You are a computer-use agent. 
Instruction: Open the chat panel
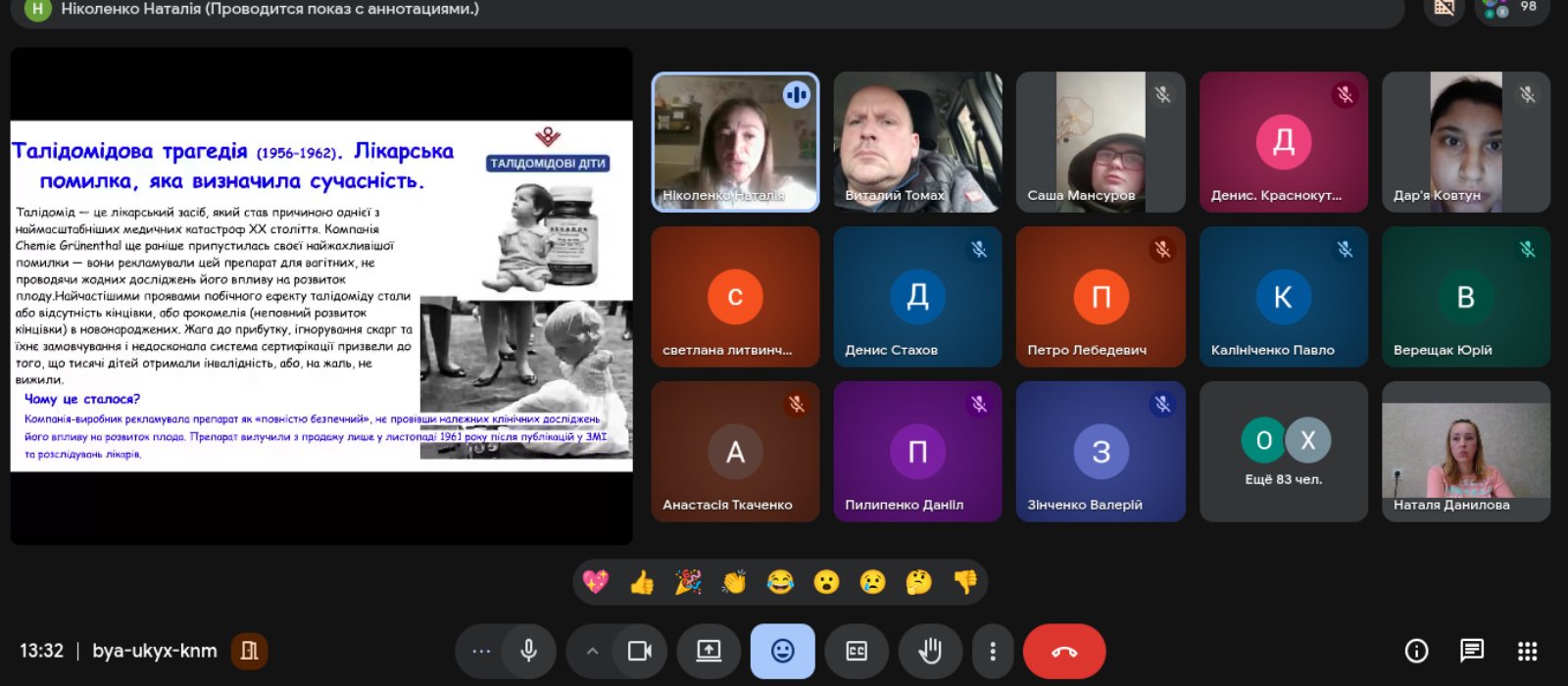(1471, 651)
